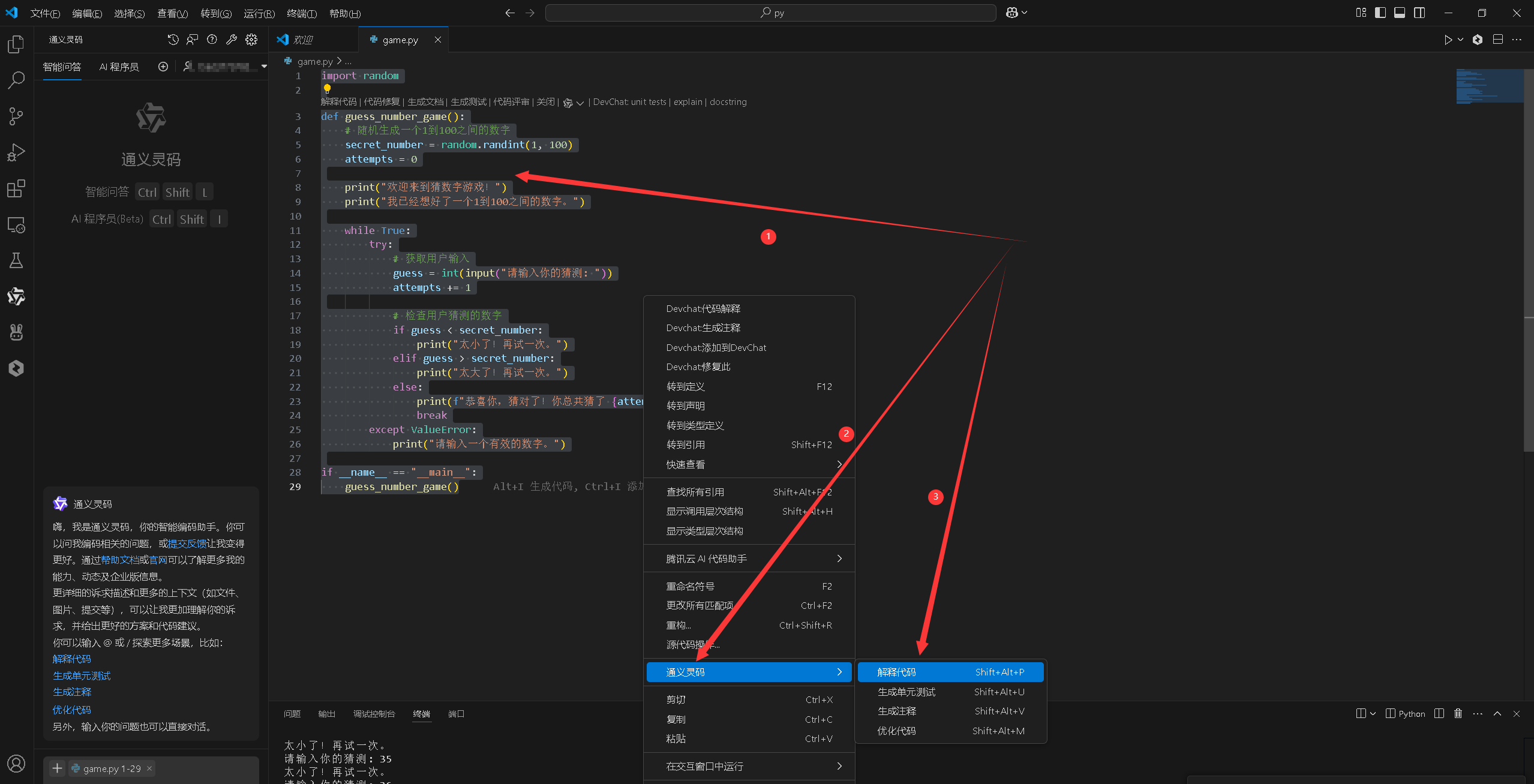1534x784 pixels.
Task: Go back with the left arrow in title bar
Action: (x=510, y=13)
